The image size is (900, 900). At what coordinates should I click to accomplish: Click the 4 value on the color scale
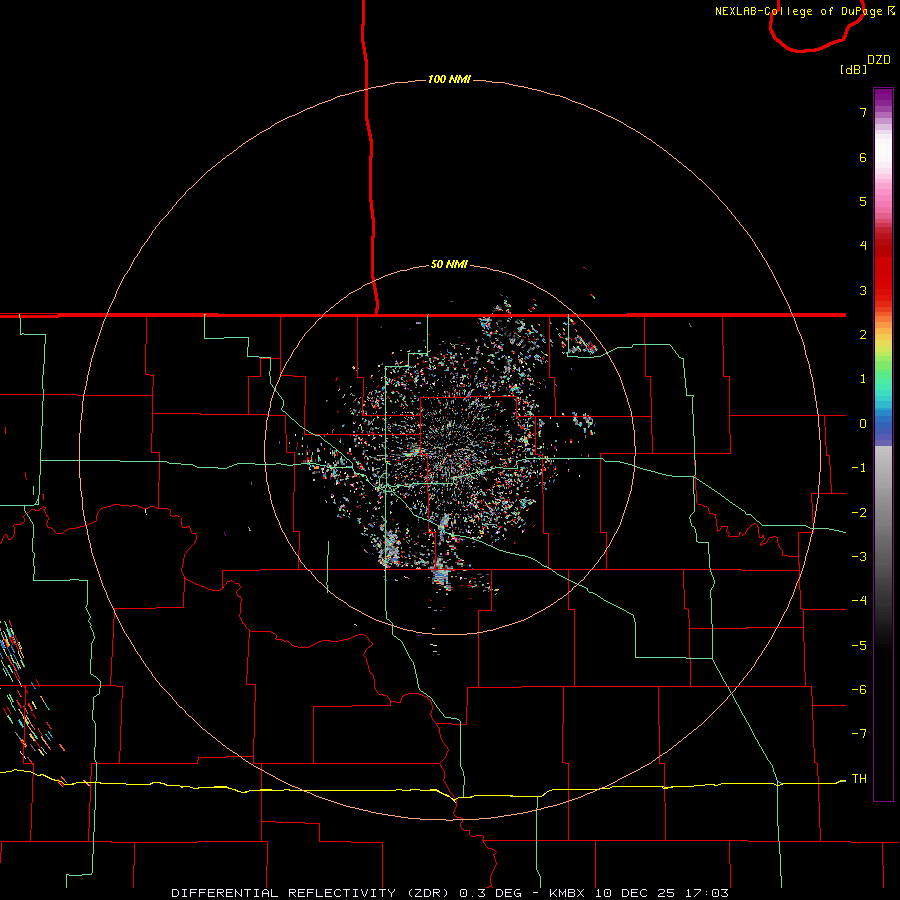tap(863, 246)
